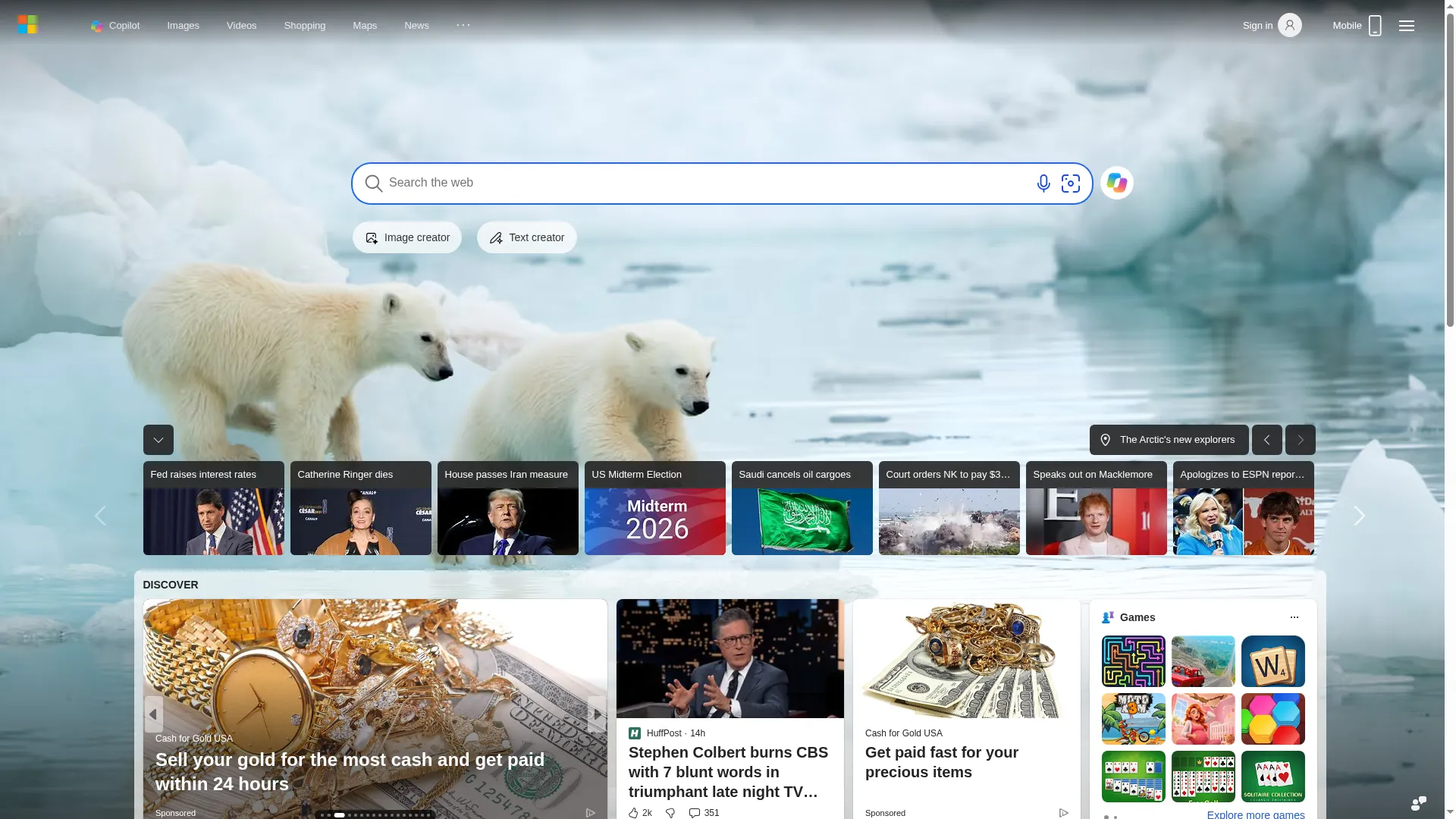Click the ad choices icon on the gold carousel card

pyautogui.click(x=591, y=813)
